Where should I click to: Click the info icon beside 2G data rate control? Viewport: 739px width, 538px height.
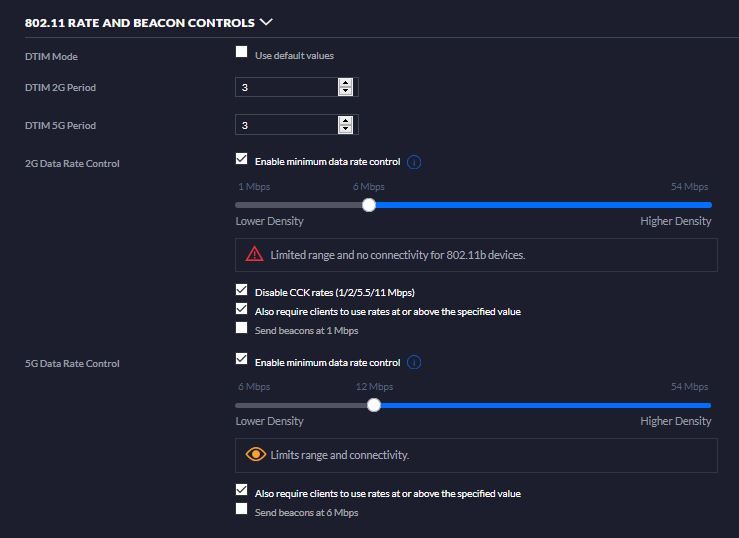click(x=414, y=162)
